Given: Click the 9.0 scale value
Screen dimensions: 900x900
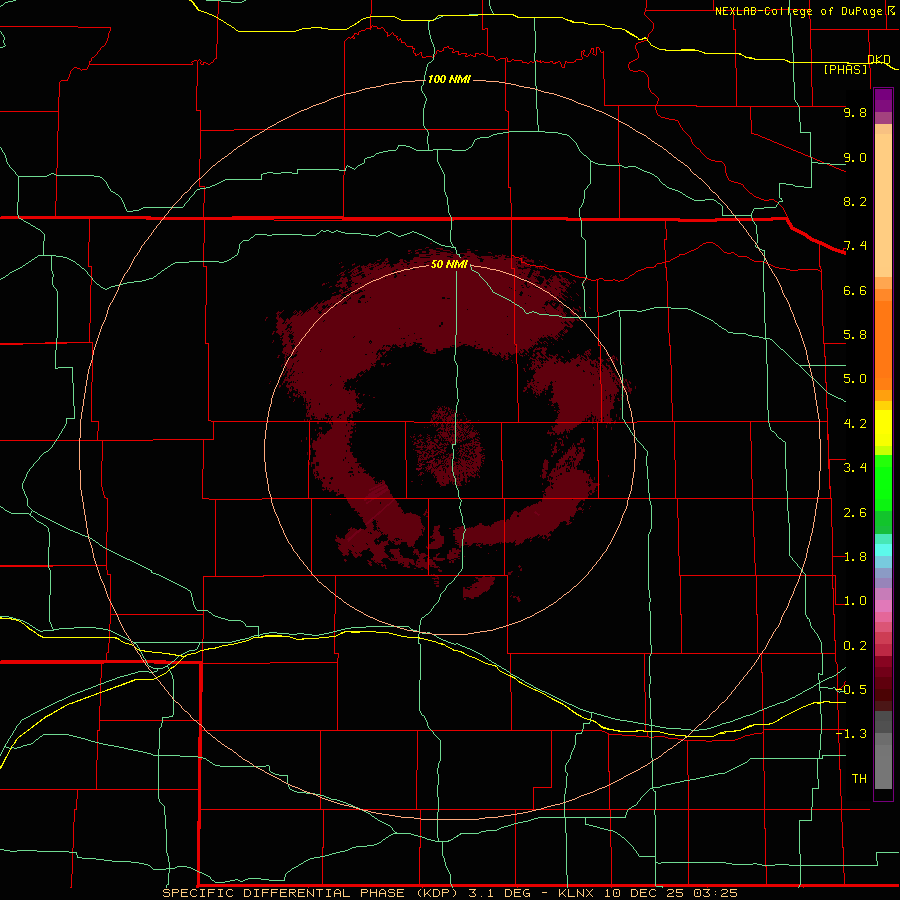Looking at the screenshot, I should click(x=855, y=157).
